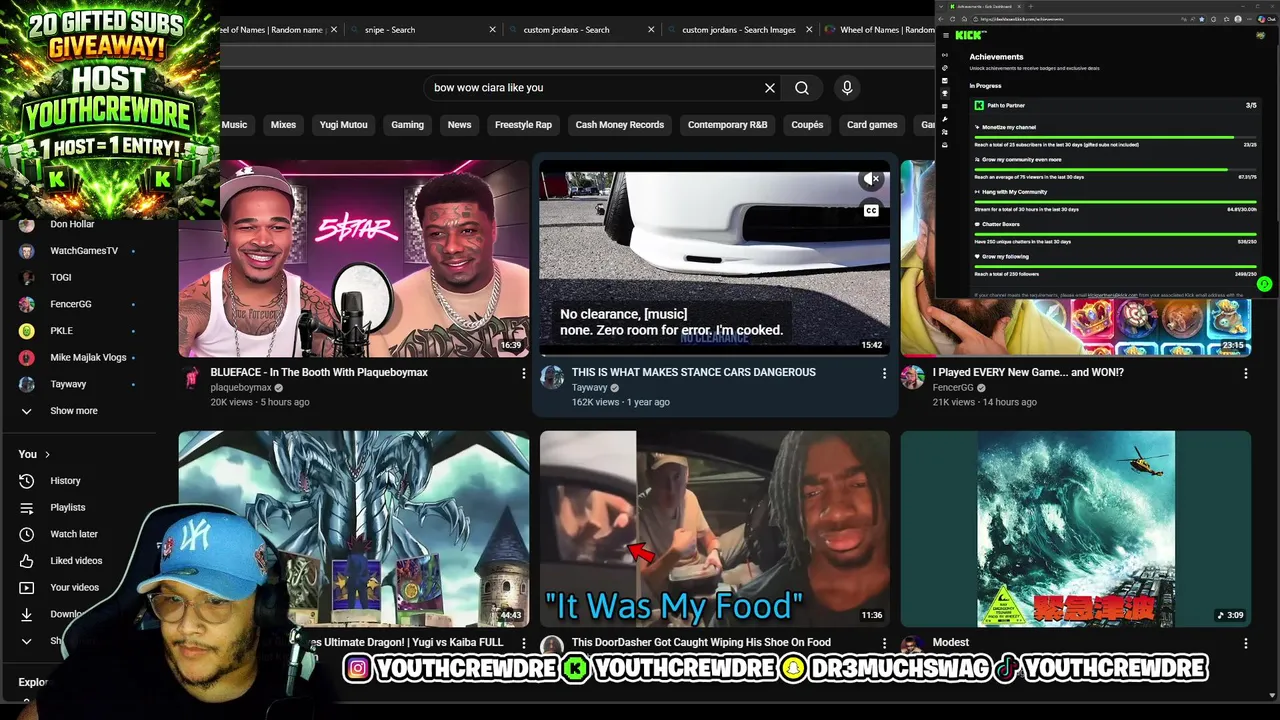Unmute the stance cars video preview
1280x720 pixels.
[x=872, y=179]
